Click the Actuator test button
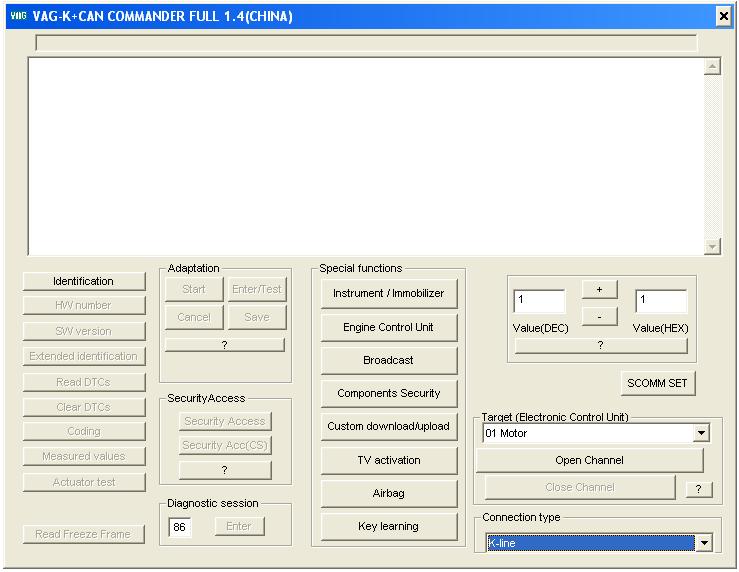This screenshot has height=572, width=739. [84, 482]
